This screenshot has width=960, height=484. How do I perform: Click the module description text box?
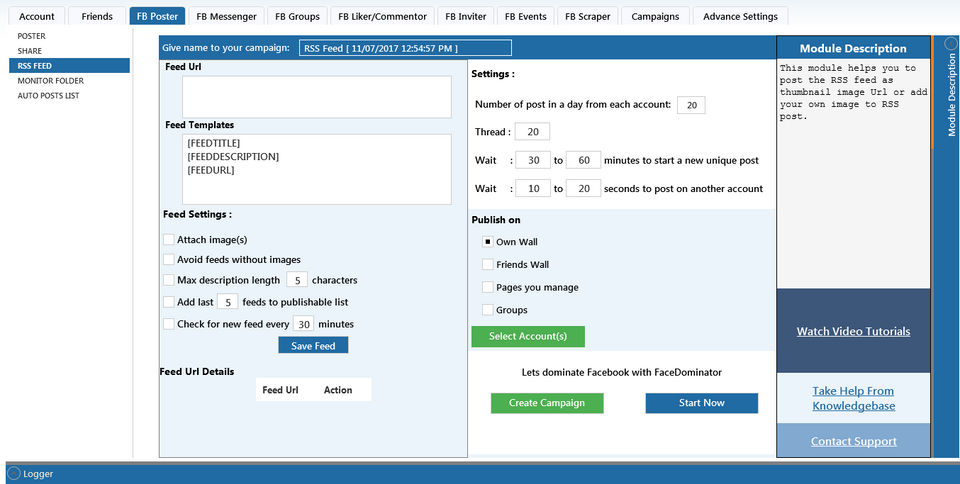853,174
